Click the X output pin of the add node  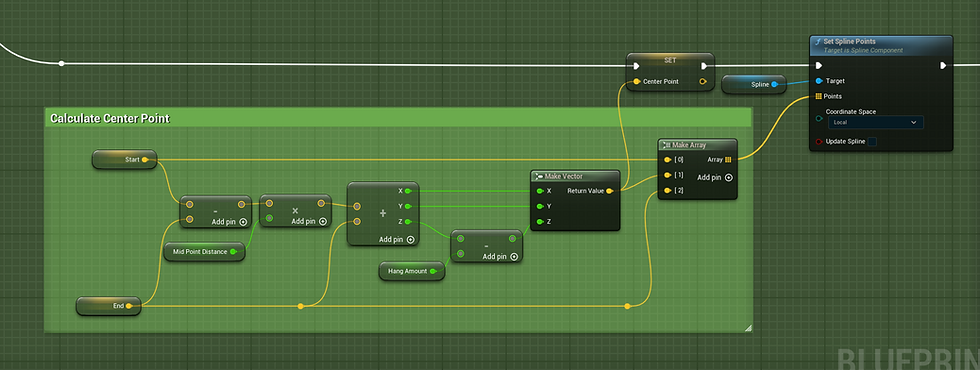click(x=408, y=191)
